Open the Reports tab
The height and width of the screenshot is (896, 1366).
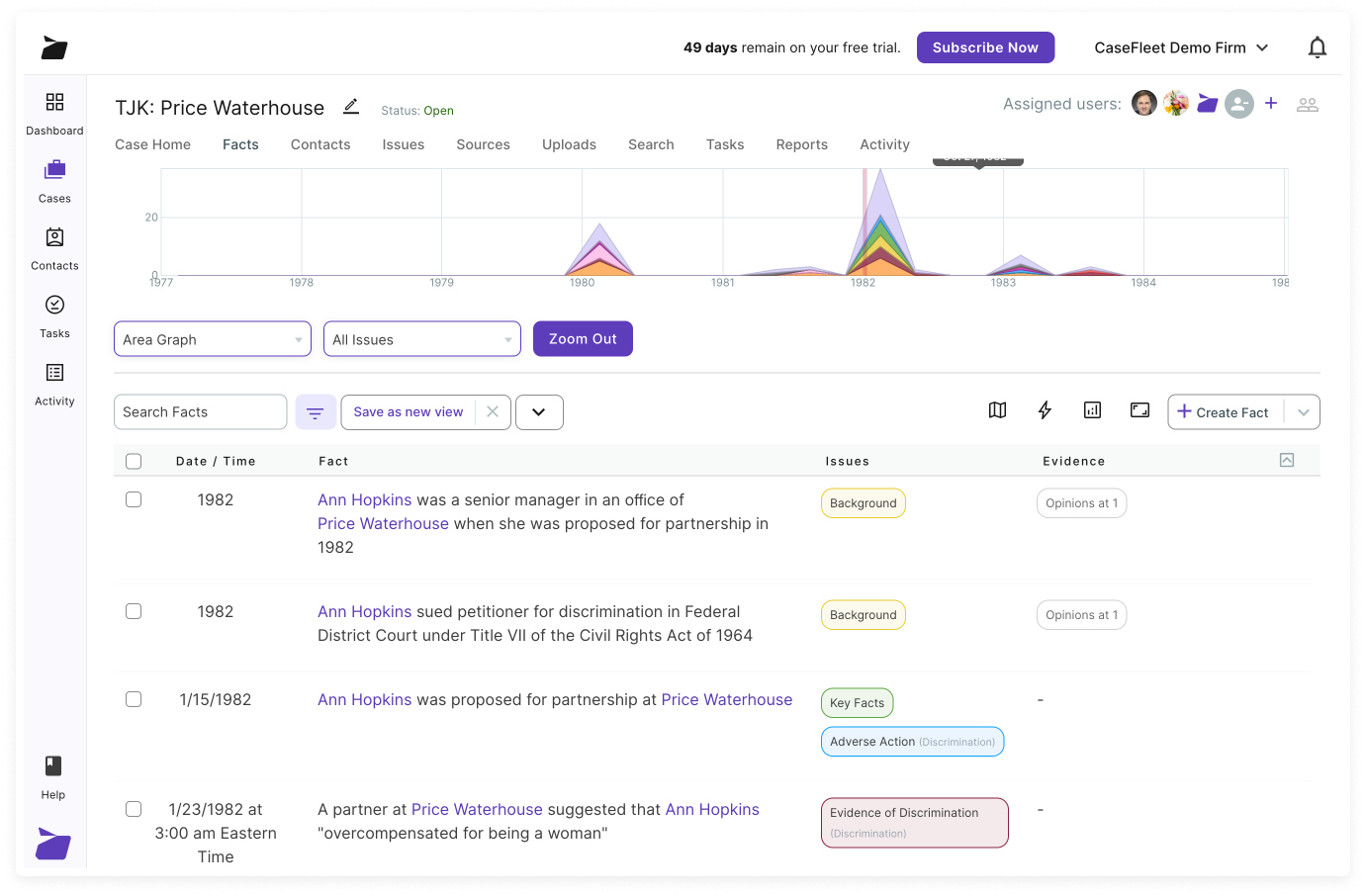pyautogui.click(x=801, y=144)
